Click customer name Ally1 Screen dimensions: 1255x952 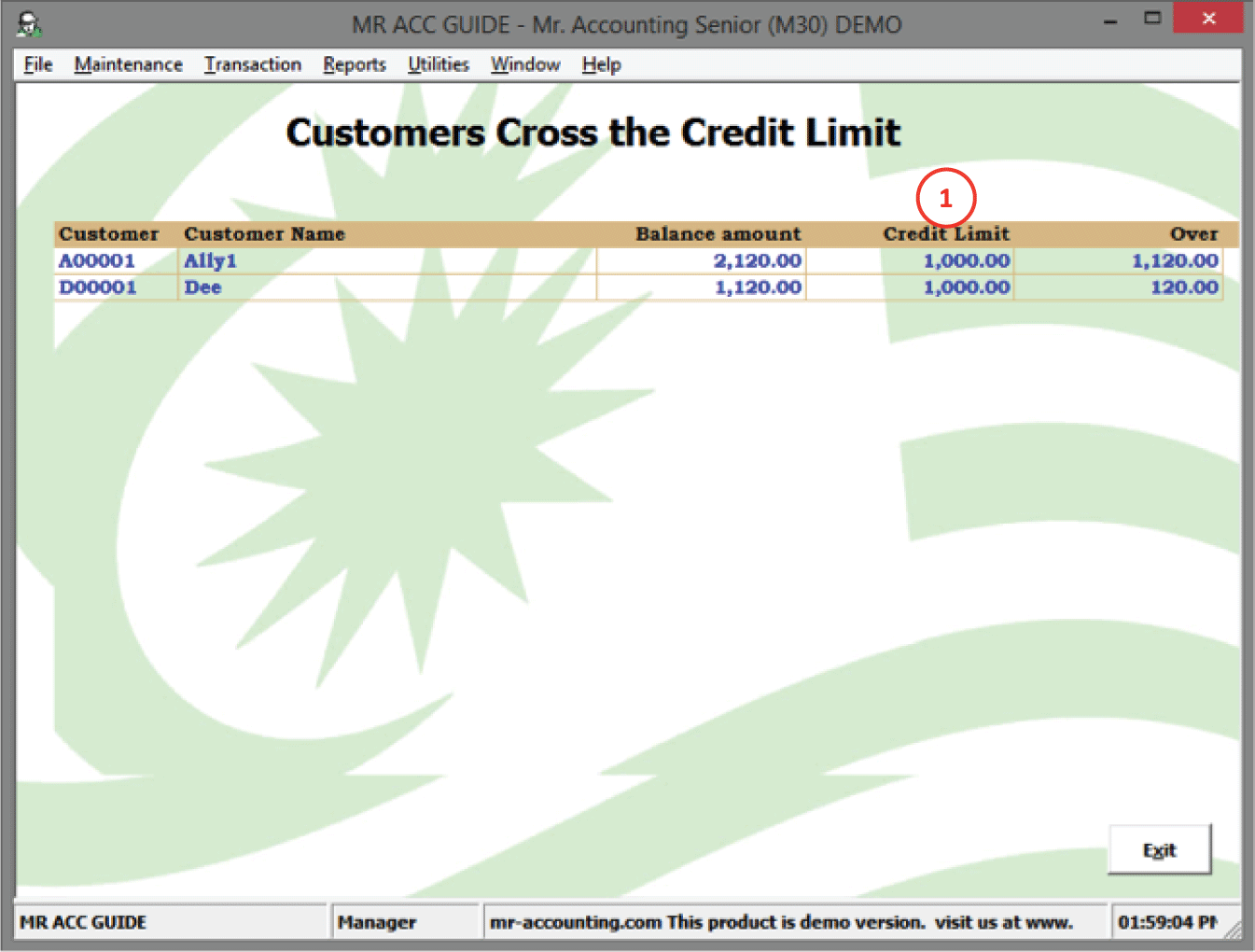tap(211, 261)
